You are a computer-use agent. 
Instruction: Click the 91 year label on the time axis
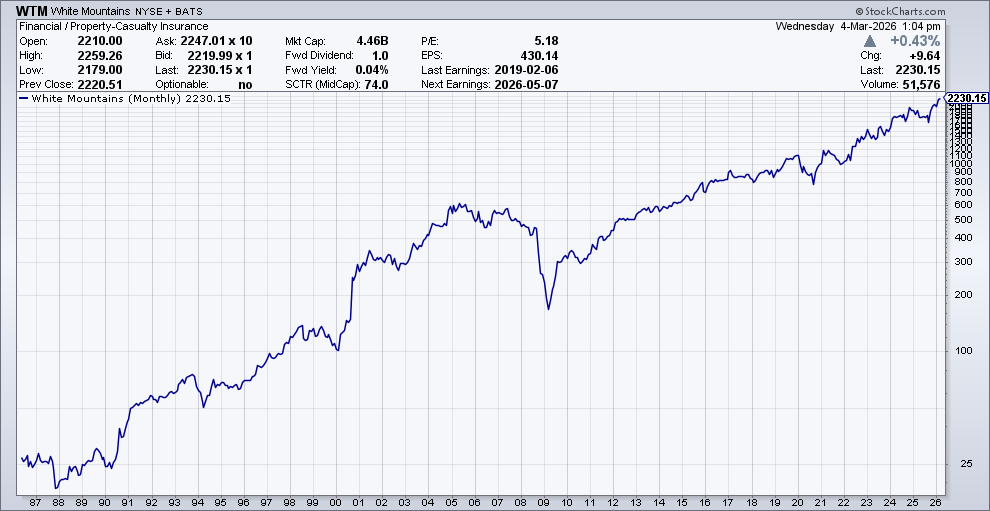point(128,503)
